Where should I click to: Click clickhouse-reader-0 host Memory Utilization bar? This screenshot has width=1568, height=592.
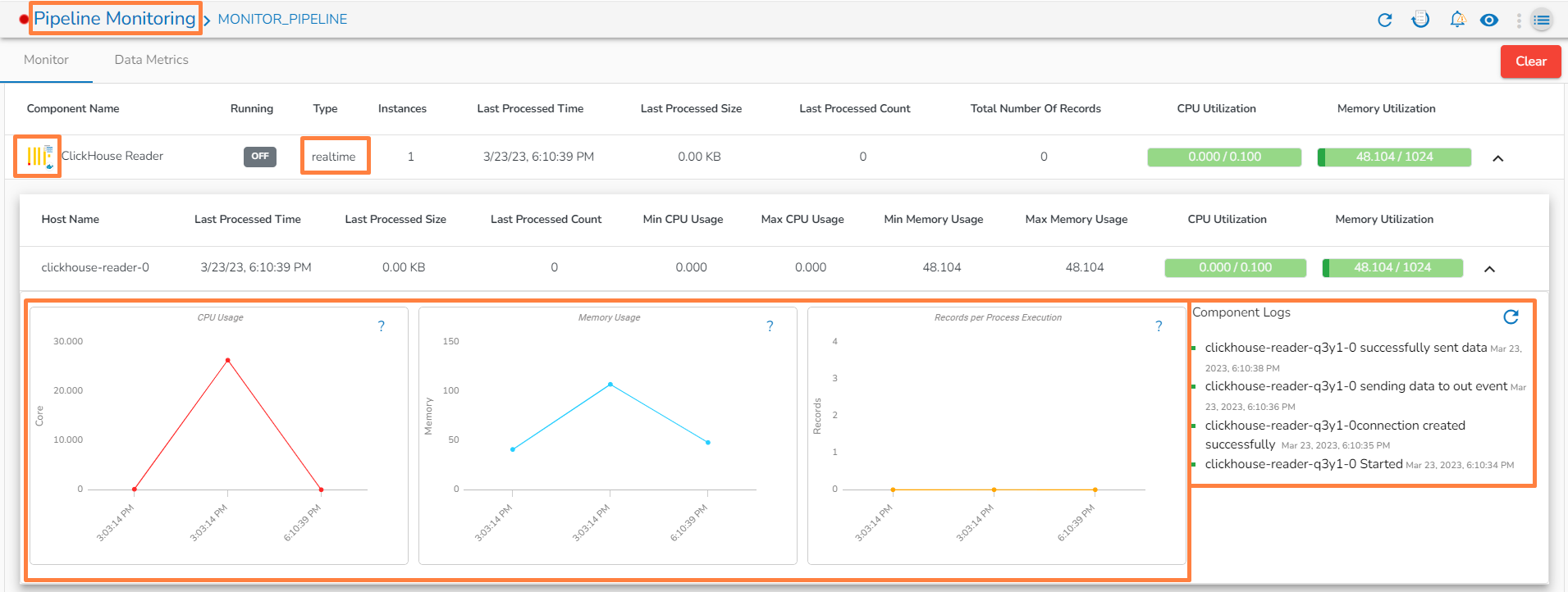pyautogui.click(x=1392, y=267)
